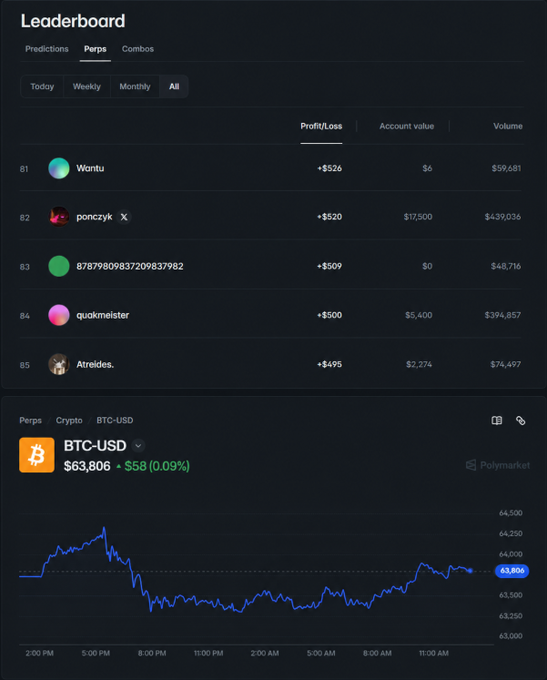Go to Perps breadcrumb link
Viewport: 547px width, 680px height.
click(x=30, y=420)
